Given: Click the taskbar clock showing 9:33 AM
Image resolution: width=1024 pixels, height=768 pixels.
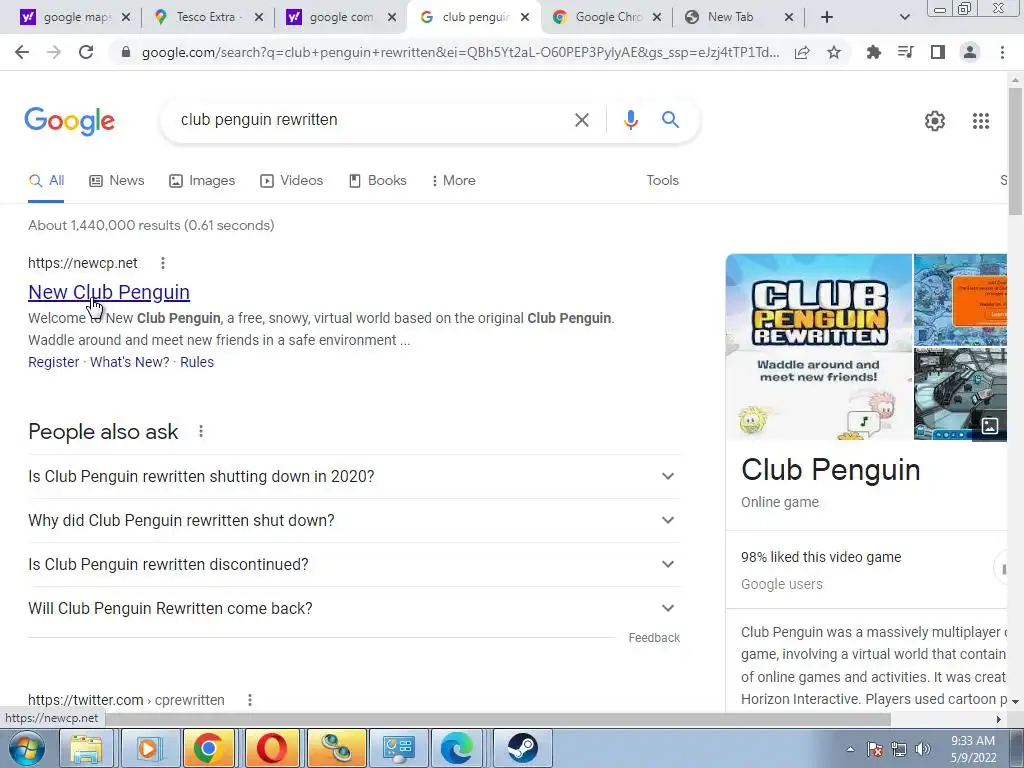Looking at the screenshot, I should (973, 749).
